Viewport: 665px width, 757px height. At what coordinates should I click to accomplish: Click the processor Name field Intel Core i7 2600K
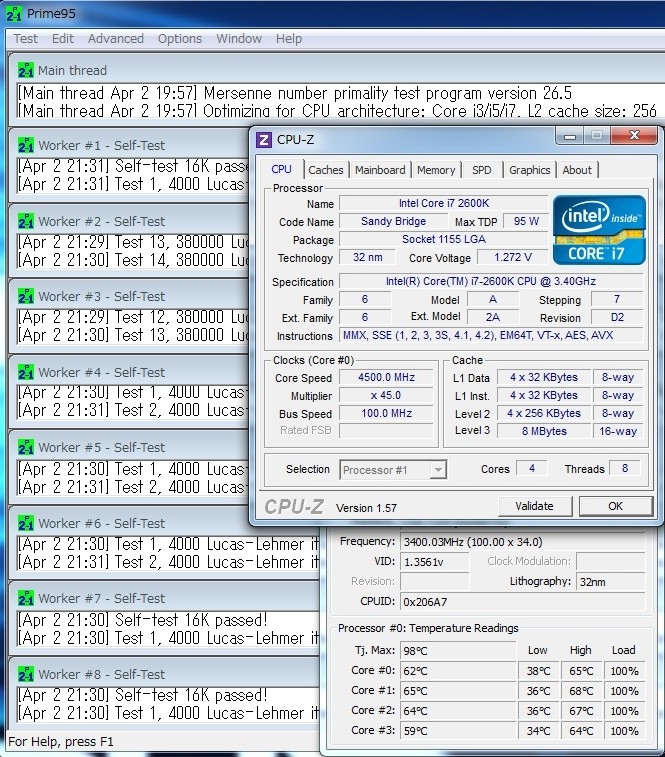(443, 203)
